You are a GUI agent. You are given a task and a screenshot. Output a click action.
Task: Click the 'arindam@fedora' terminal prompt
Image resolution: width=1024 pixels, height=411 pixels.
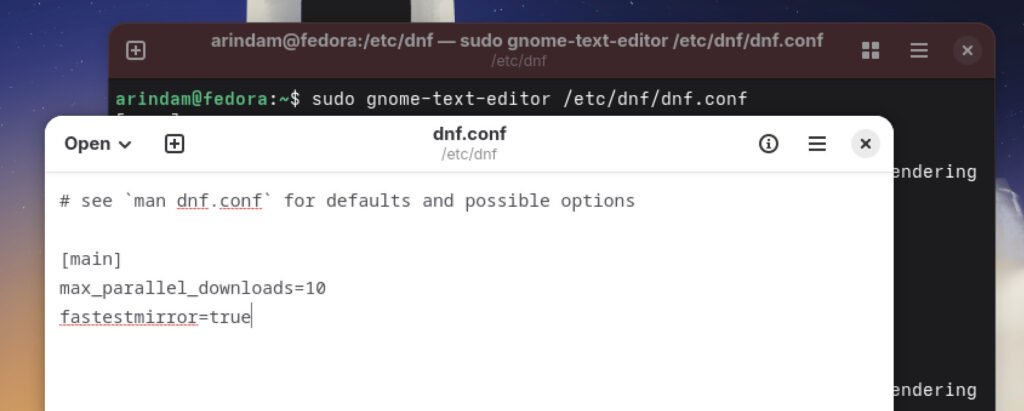tap(194, 99)
